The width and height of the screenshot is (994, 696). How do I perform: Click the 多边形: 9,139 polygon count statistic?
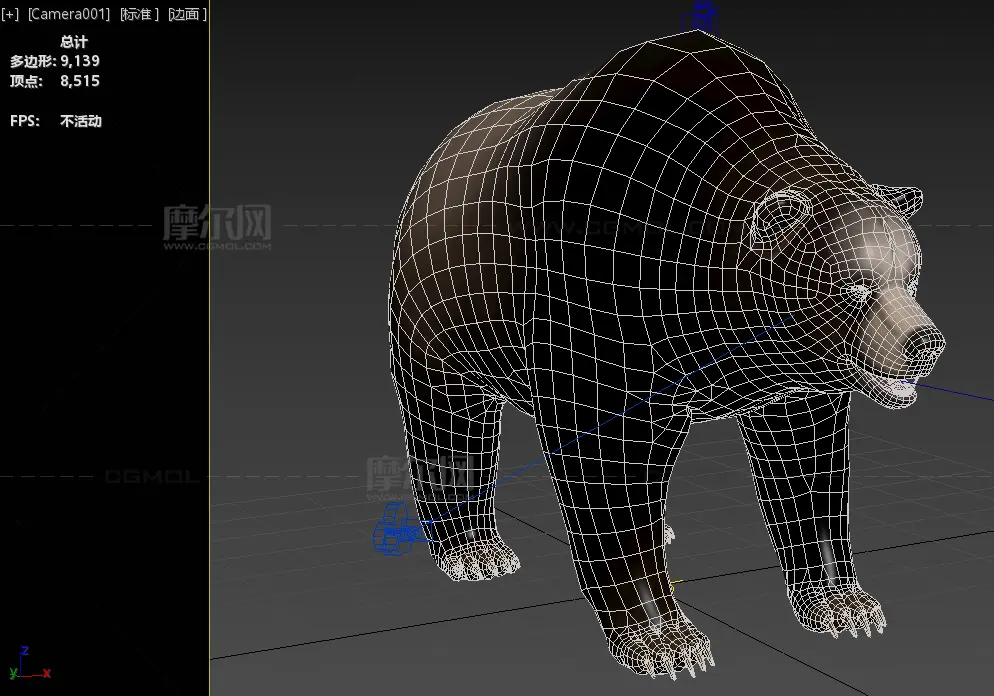(x=55, y=61)
